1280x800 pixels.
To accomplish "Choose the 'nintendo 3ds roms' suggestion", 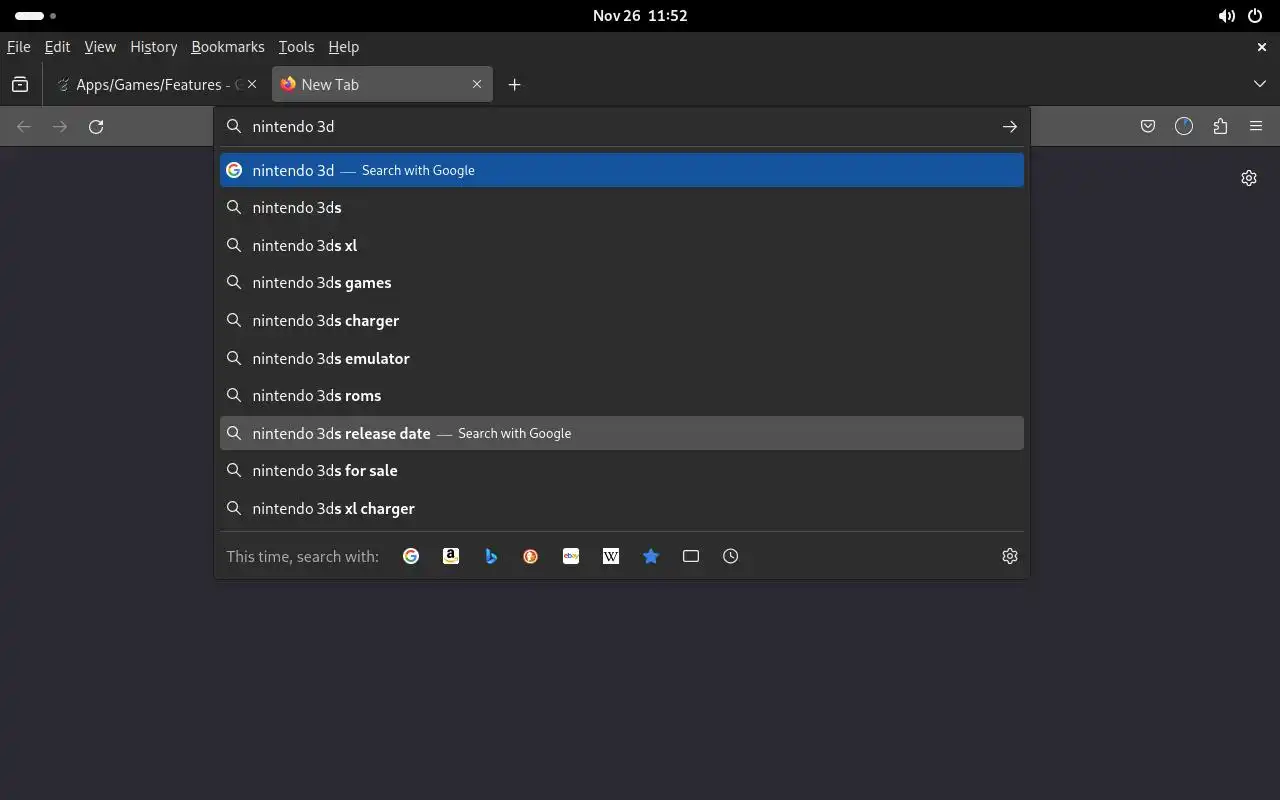I will click(x=622, y=396).
